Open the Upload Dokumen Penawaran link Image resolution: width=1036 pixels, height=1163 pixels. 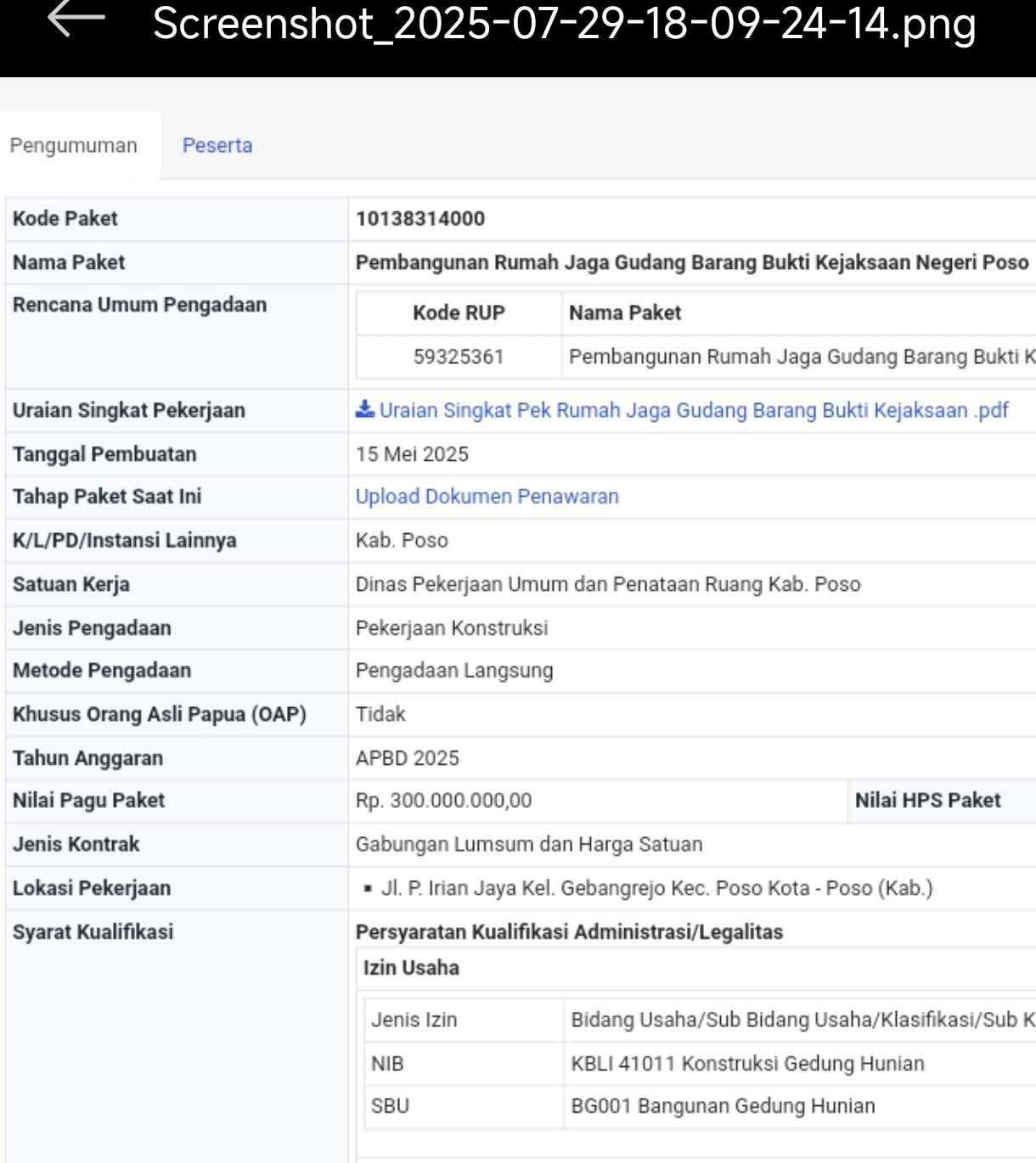tap(487, 497)
